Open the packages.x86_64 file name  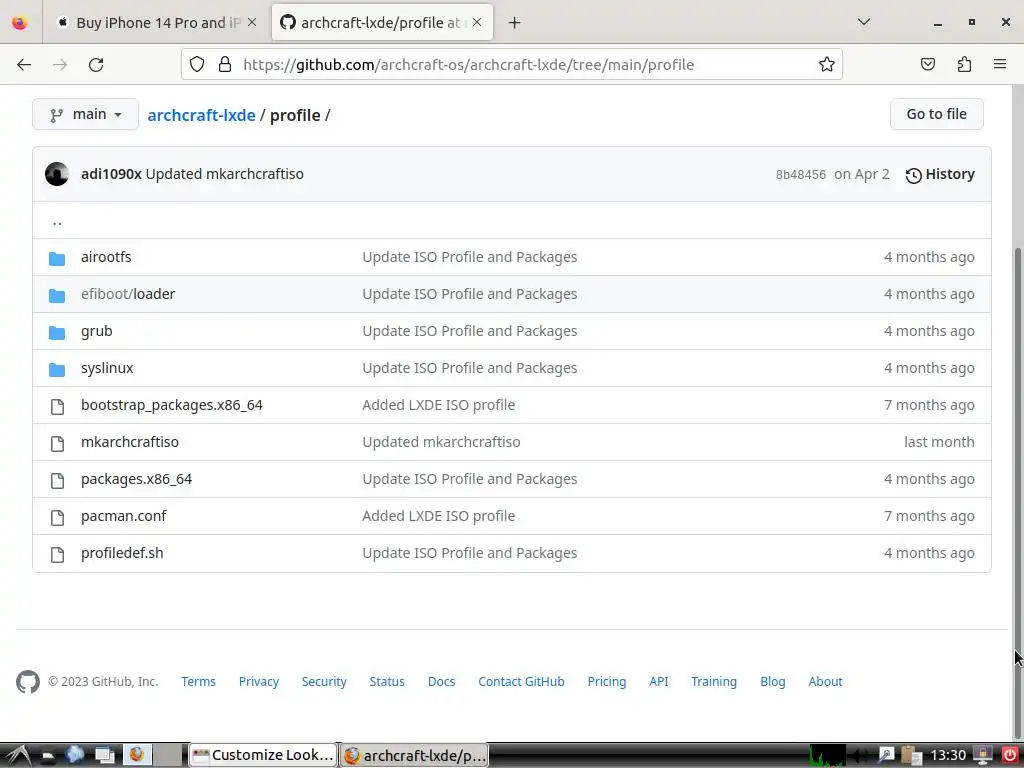pos(136,479)
